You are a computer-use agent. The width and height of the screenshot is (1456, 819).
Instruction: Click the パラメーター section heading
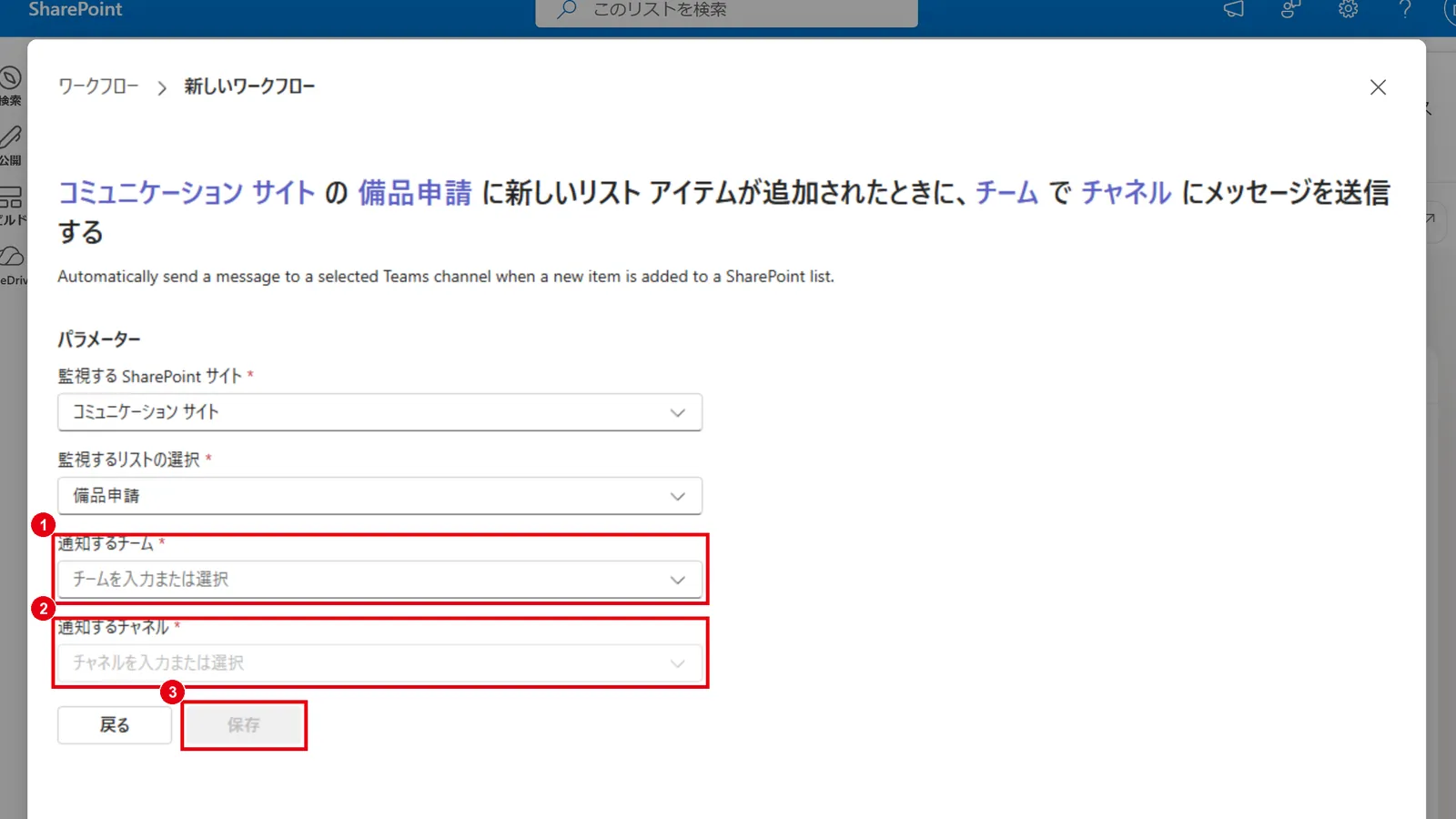99,339
